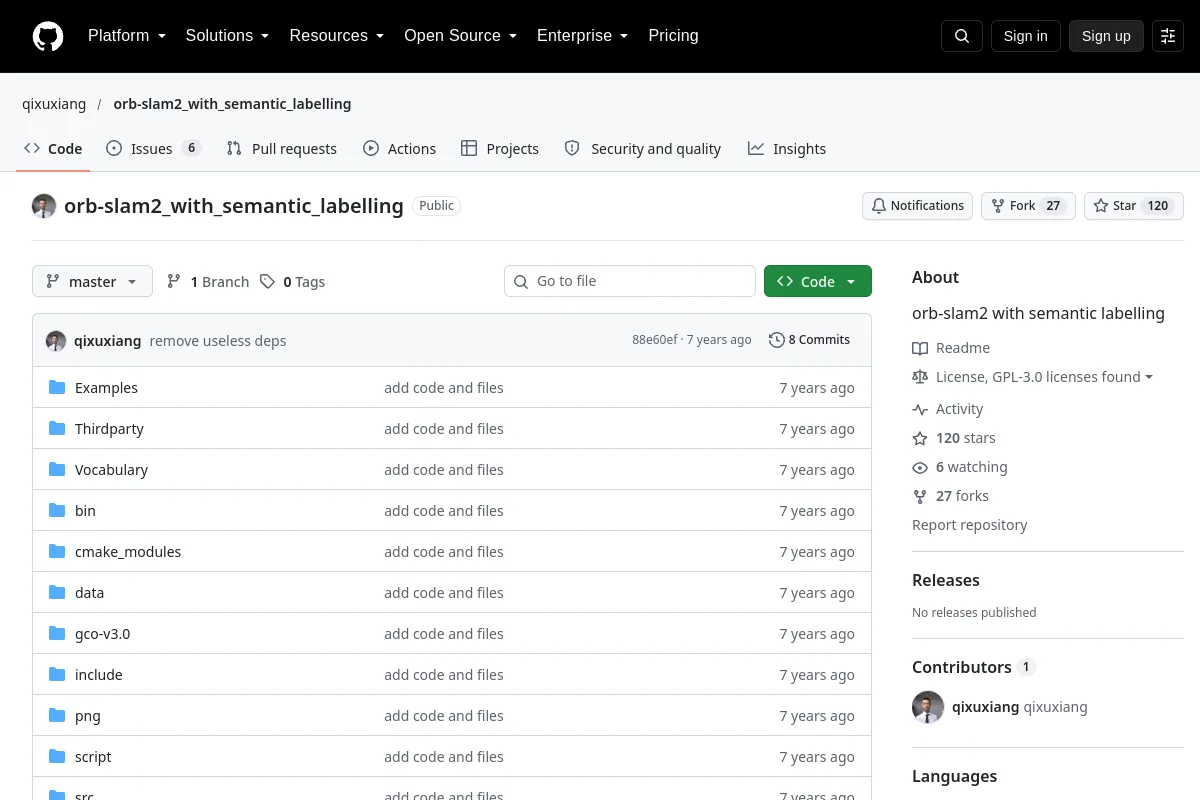The image size is (1200, 800).
Task: Click the cmake_modules folder icon
Action: pos(57,552)
